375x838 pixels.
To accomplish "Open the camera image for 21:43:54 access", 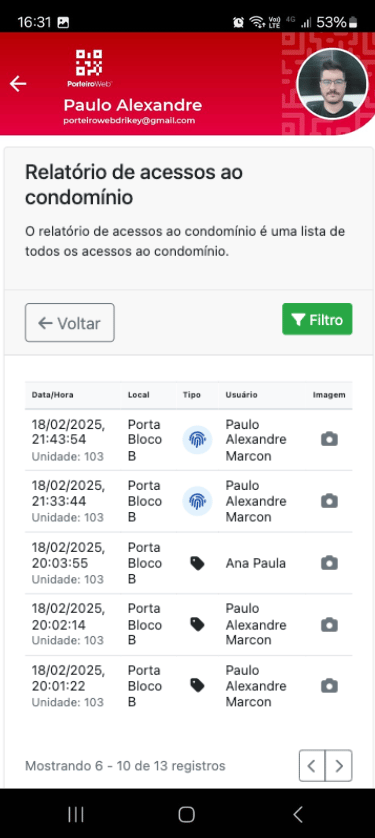I will pos(329,439).
